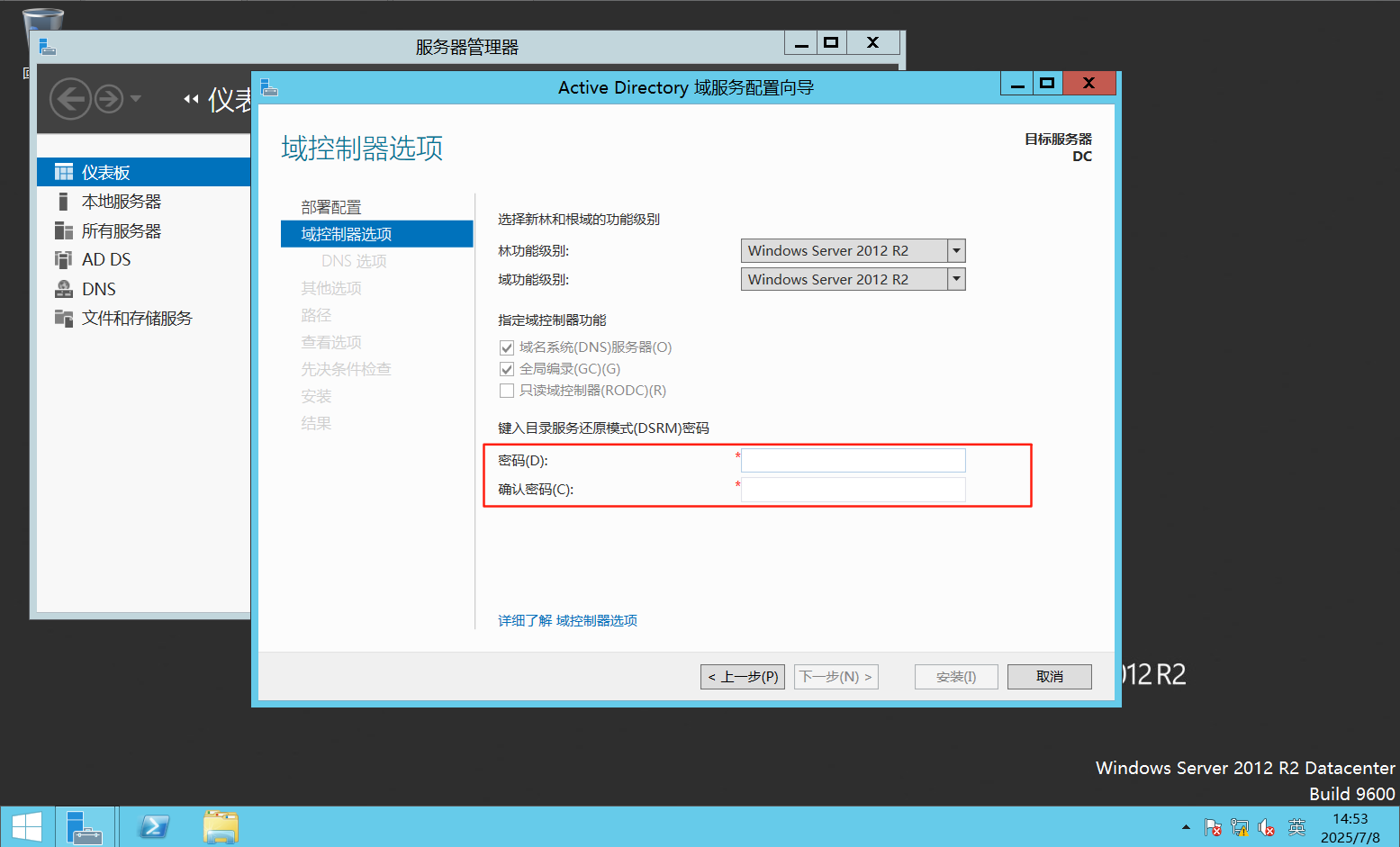Click the 上一步(P) back button
Viewport: 1400px width, 847px height.
(x=743, y=677)
